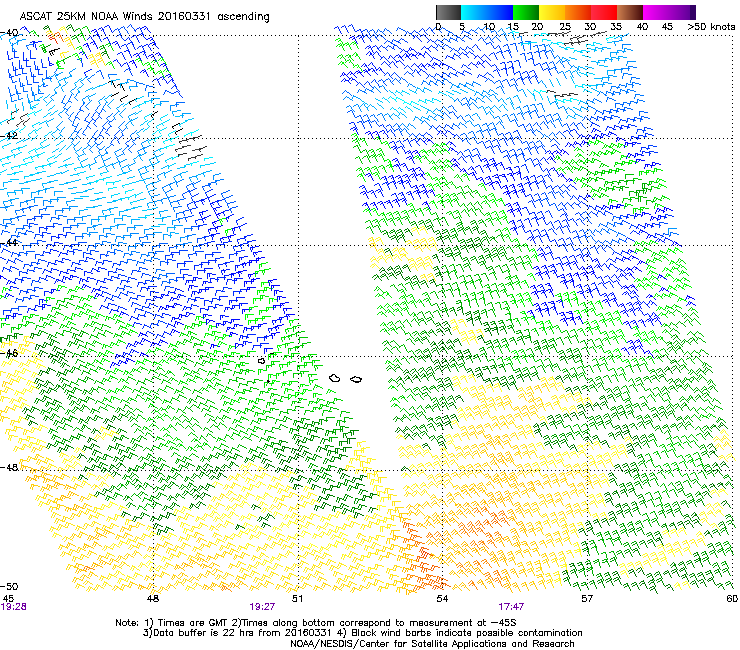Click the orange 25-30 knots legend swatch

point(578,12)
